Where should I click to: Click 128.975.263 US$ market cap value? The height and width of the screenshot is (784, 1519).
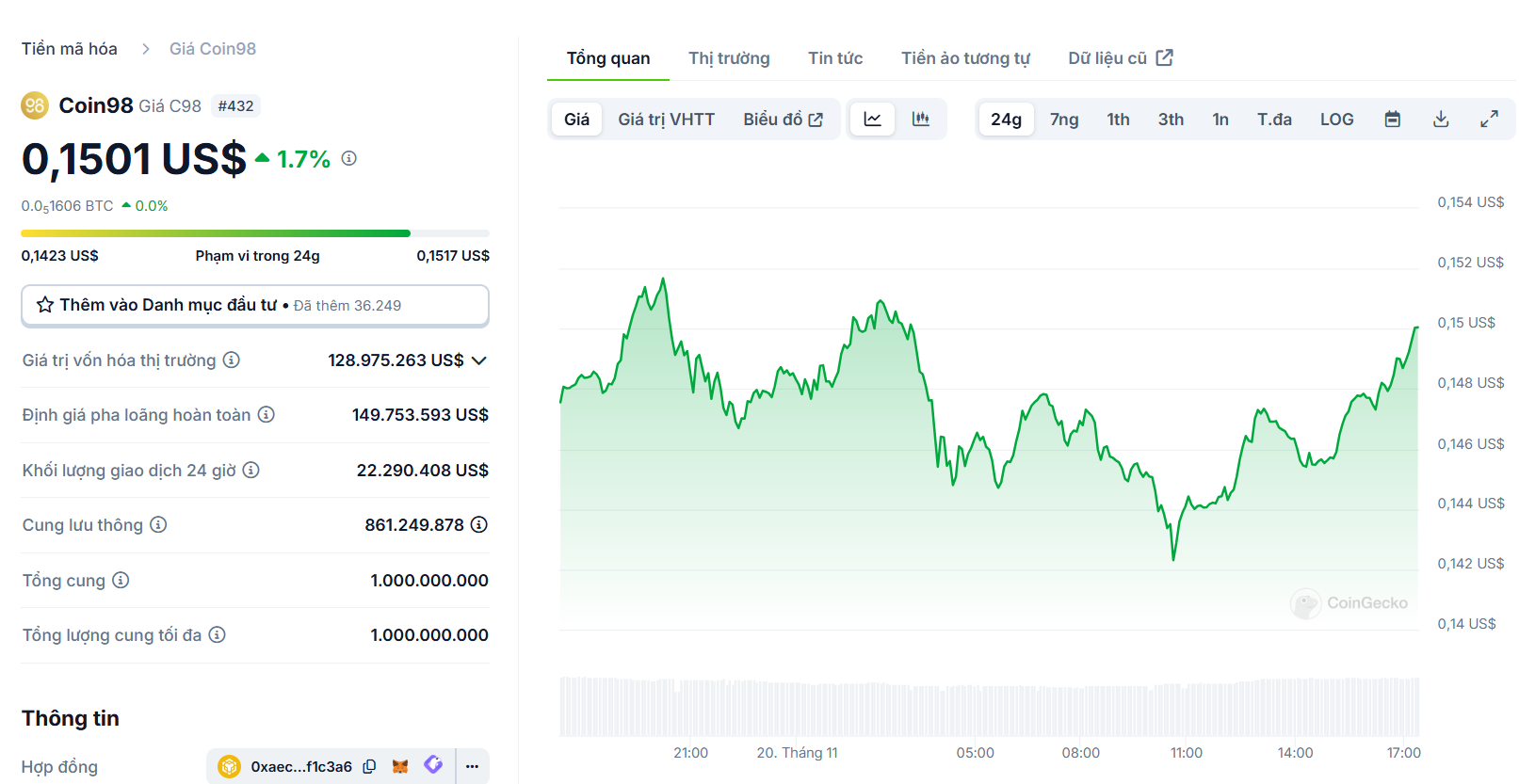pyautogui.click(x=396, y=360)
